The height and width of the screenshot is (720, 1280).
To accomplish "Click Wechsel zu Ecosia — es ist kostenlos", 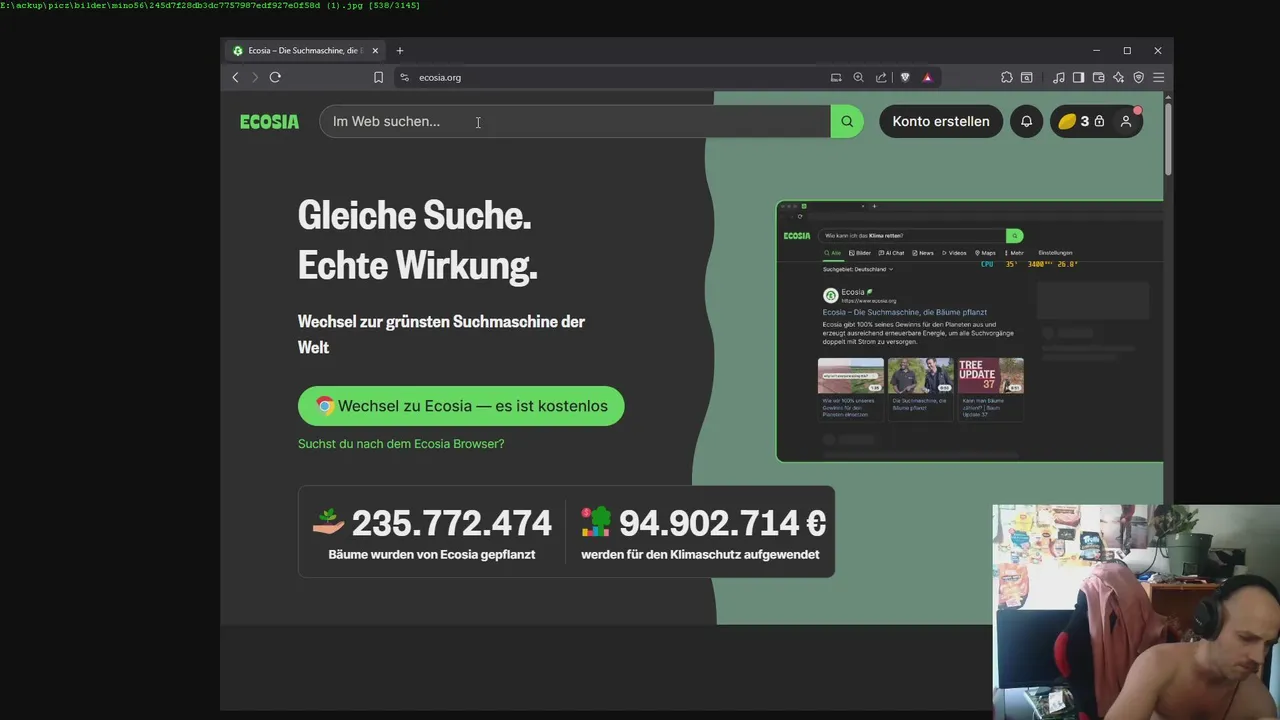I will pos(461,406).
